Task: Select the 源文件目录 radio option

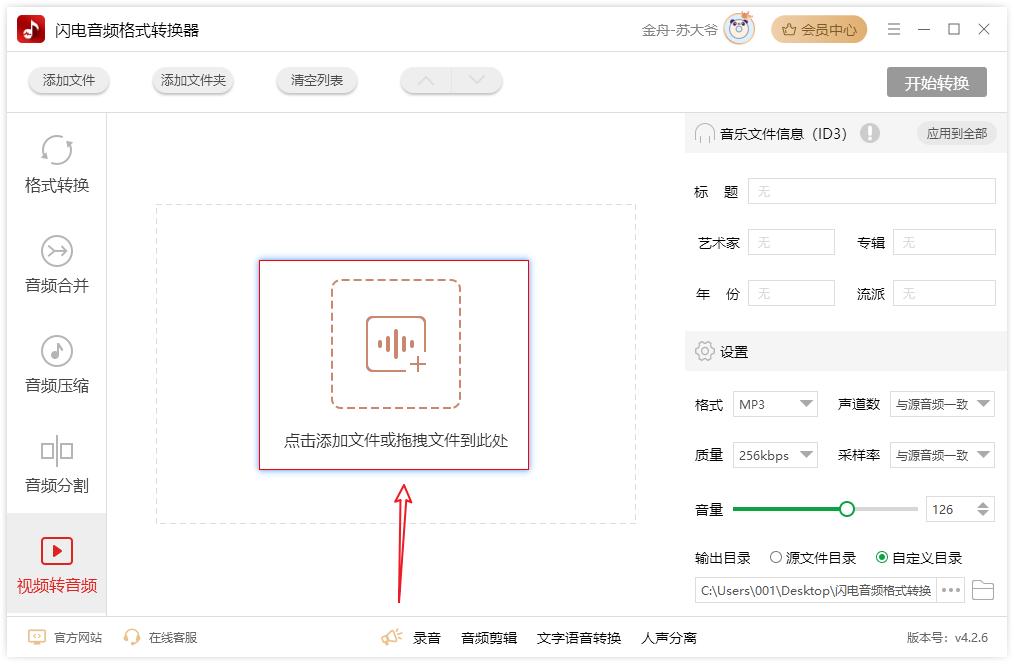Action: point(776,558)
